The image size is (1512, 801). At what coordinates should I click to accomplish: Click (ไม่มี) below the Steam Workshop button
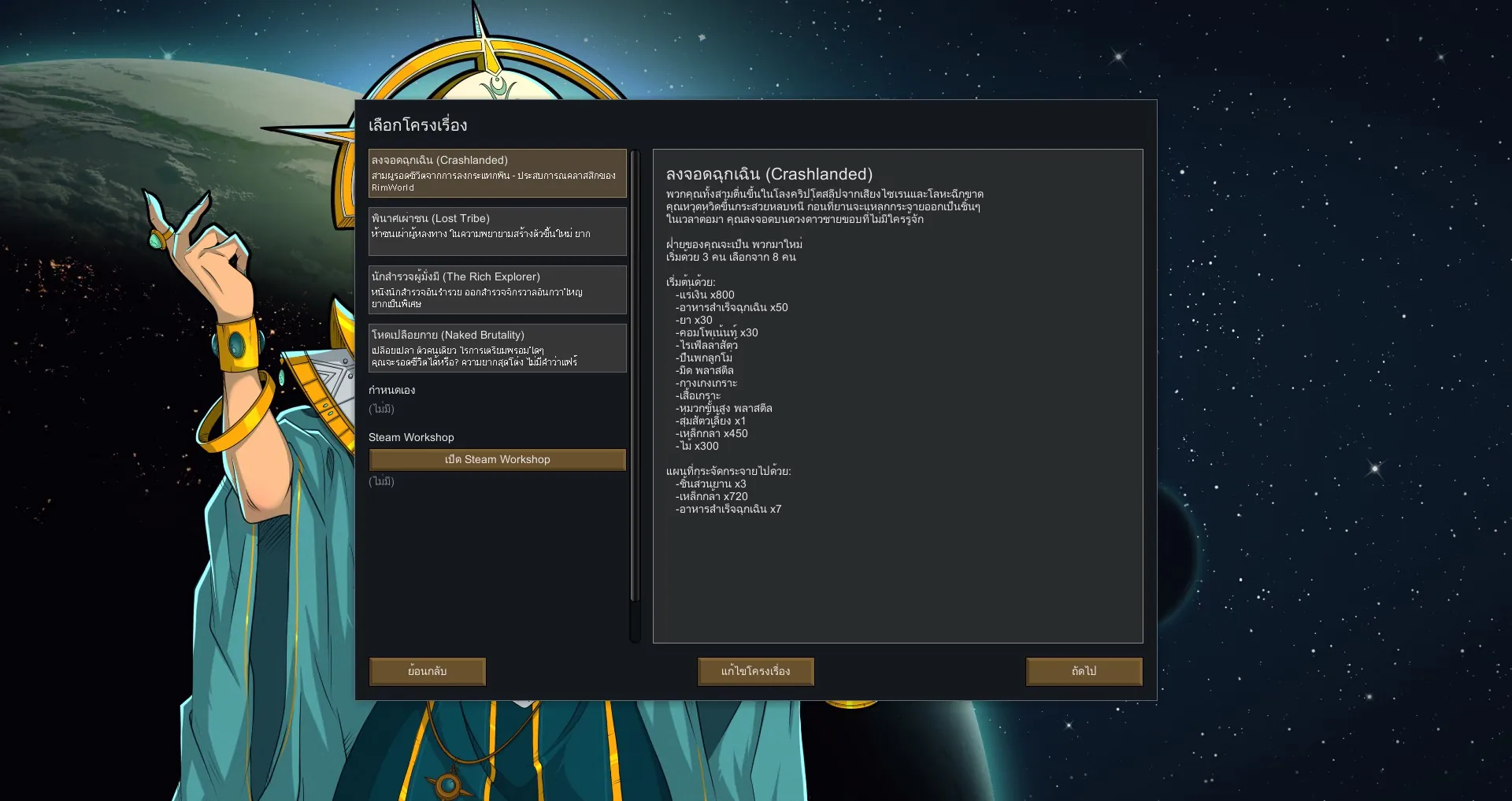[381, 481]
